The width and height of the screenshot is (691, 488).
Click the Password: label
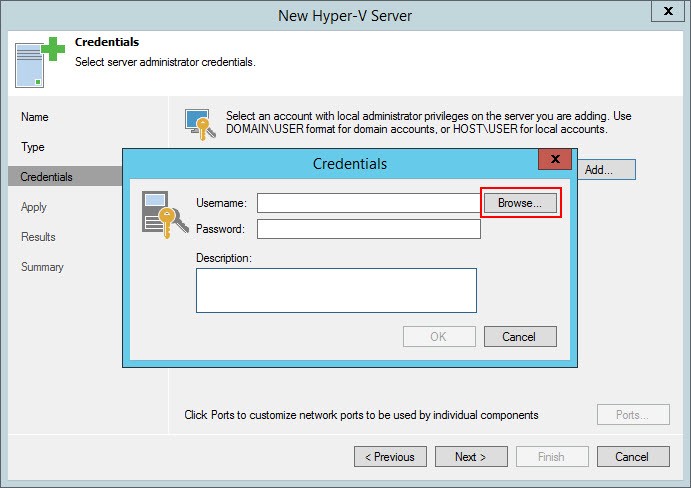pos(220,229)
